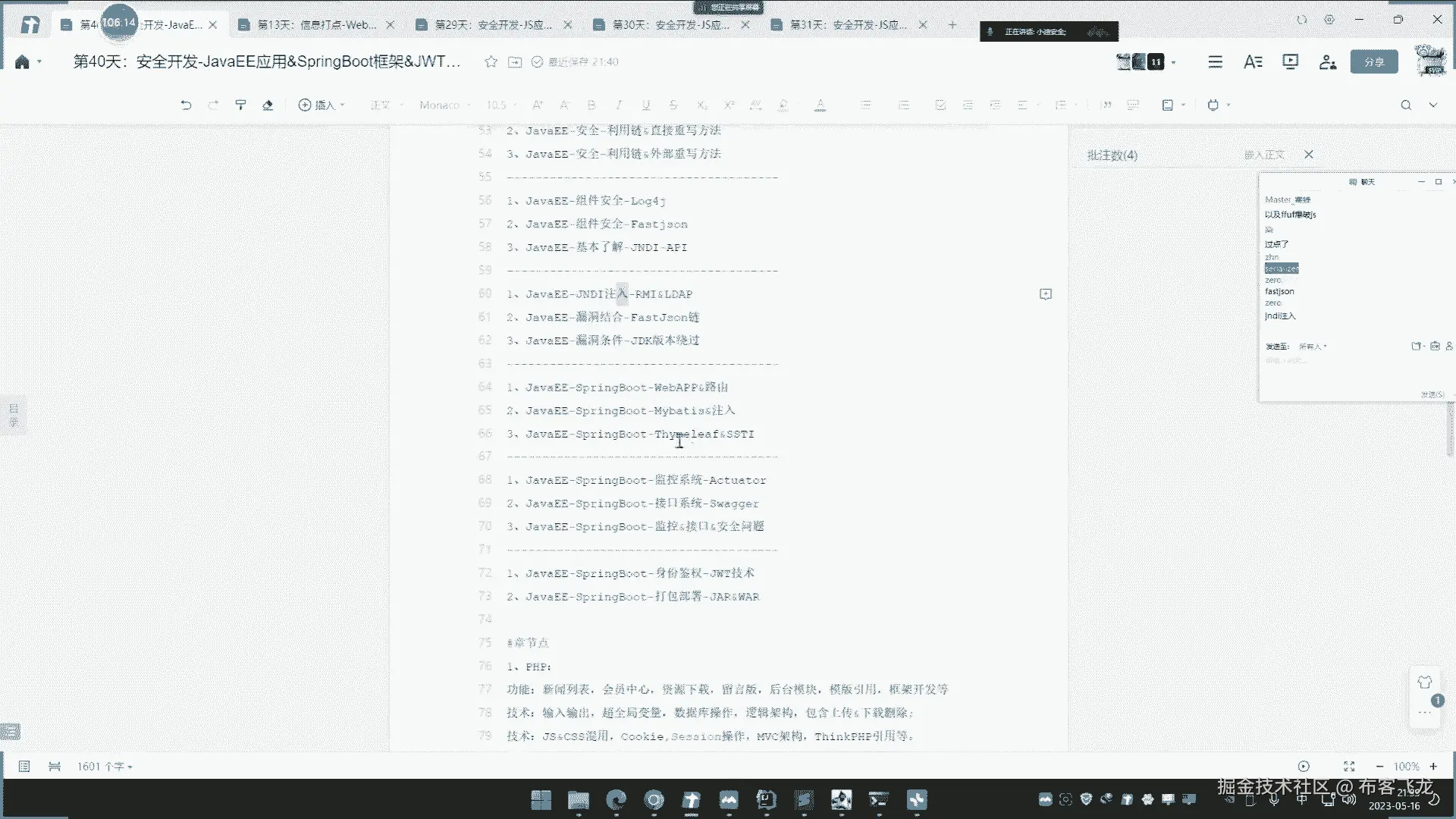Open presentation mode icon in header
1456x819 pixels.
coord(1290,62)
